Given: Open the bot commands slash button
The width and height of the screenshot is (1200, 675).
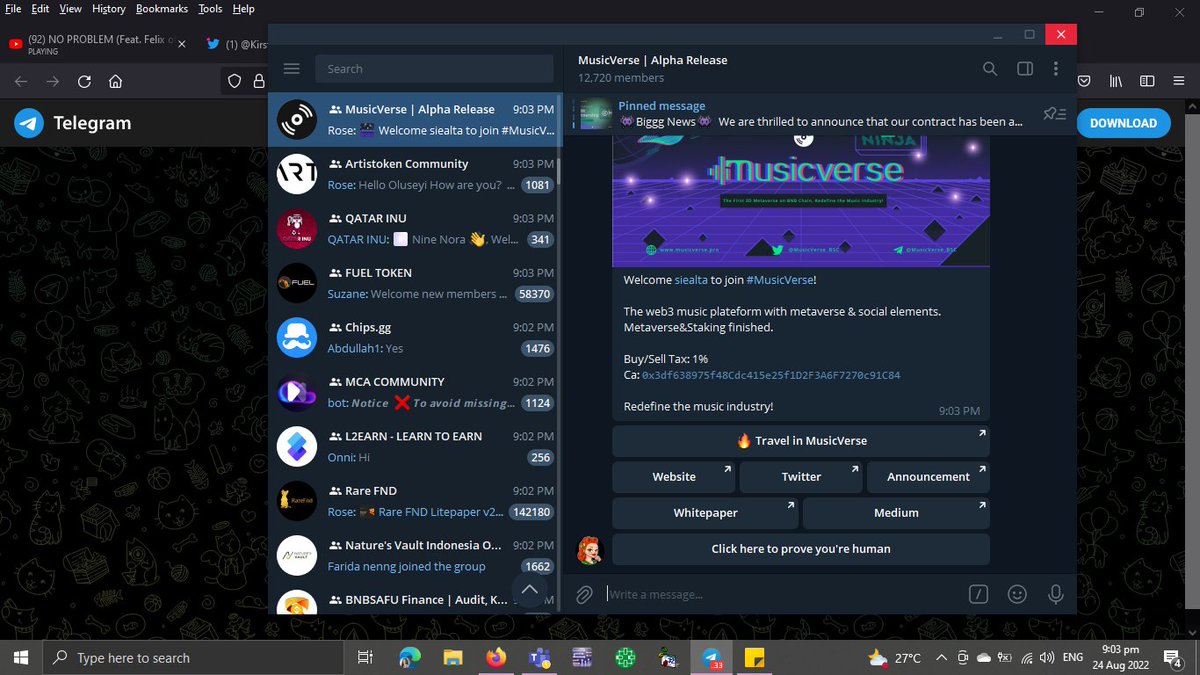Looking at the screenshot, I should 979,594.
